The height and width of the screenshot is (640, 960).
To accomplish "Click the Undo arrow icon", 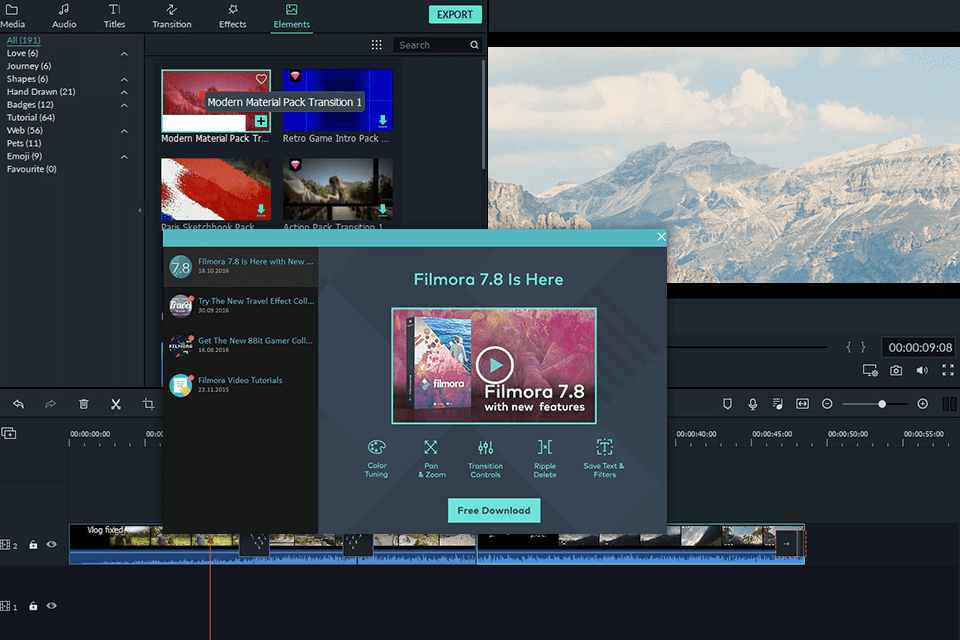I will (x=18, y=404).
